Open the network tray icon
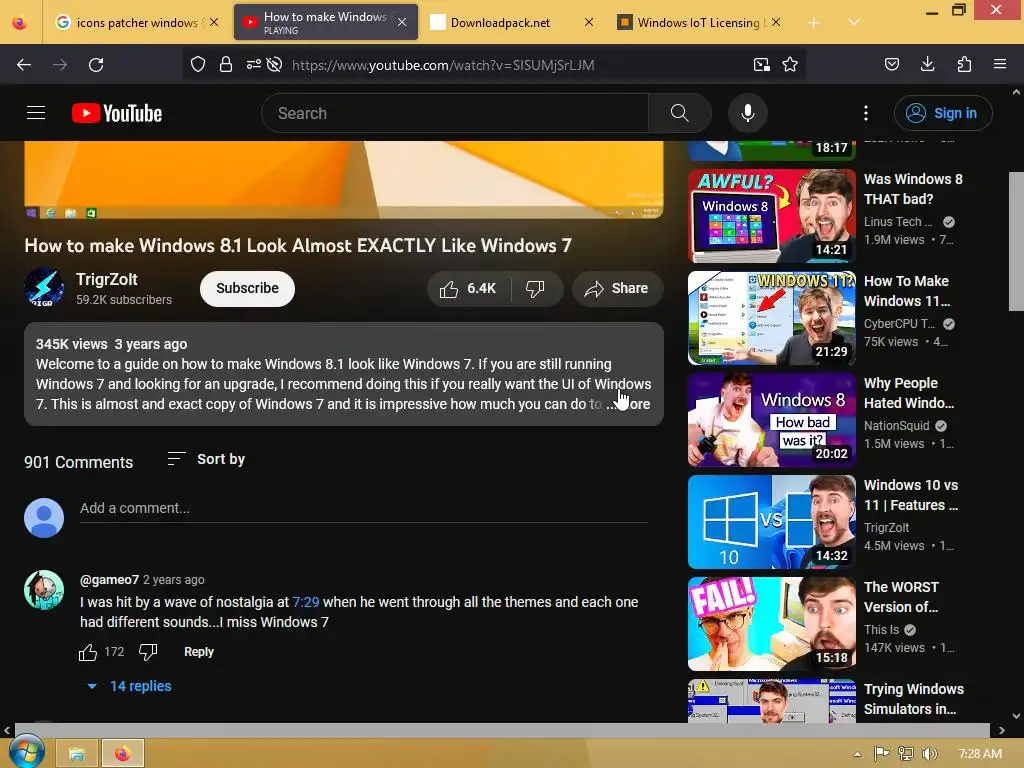 pyautogui.click(x=906, y=754)
